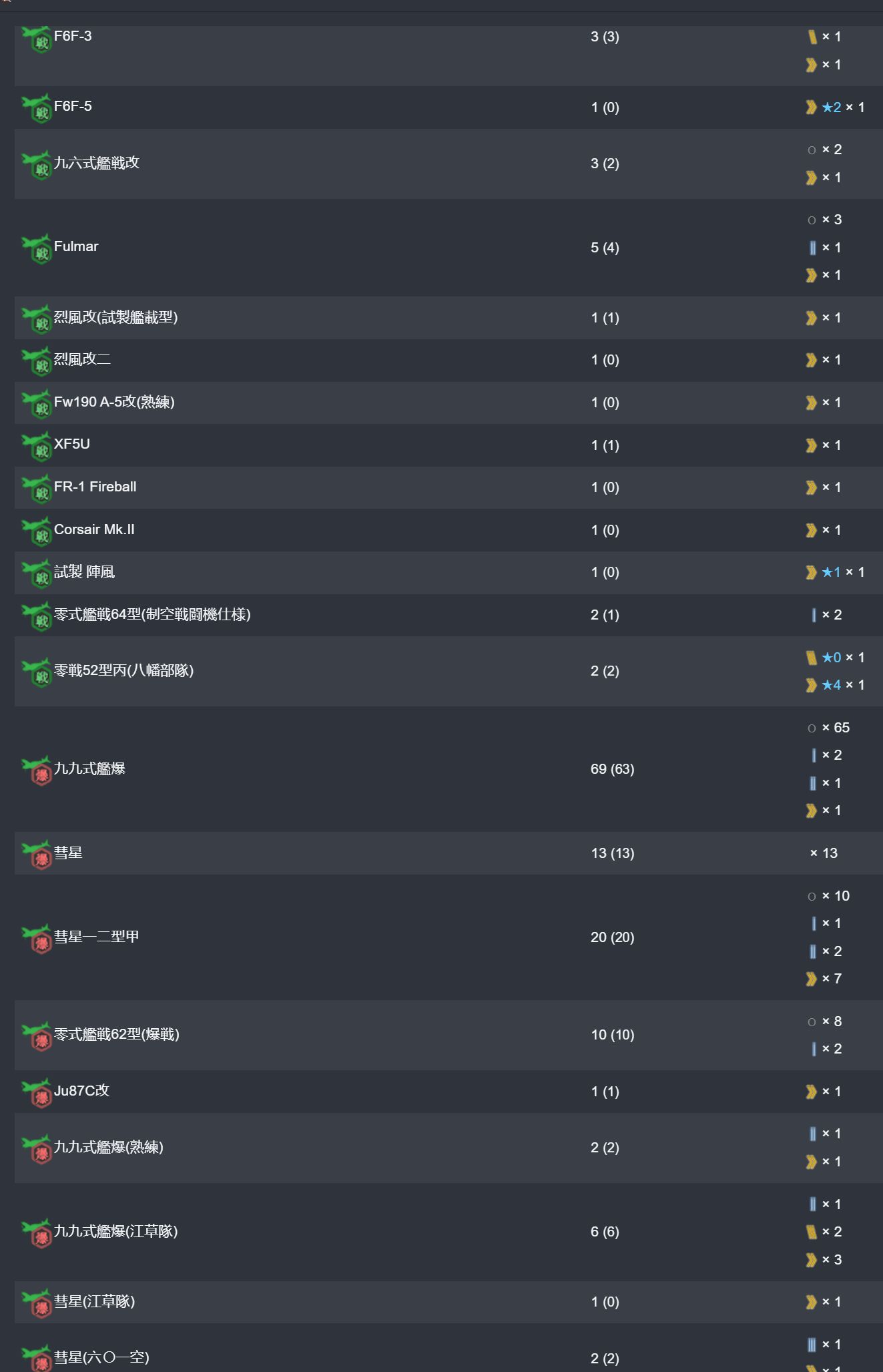Click the gold chevron proficiency icon for Corsair Mk.II
883x1372 pixels.
(x=811, y=530)
